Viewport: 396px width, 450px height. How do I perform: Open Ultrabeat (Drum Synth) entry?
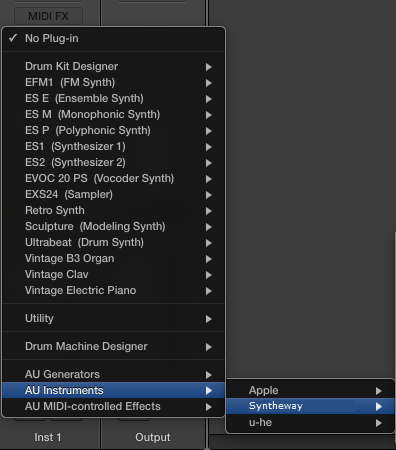[113, 242]
